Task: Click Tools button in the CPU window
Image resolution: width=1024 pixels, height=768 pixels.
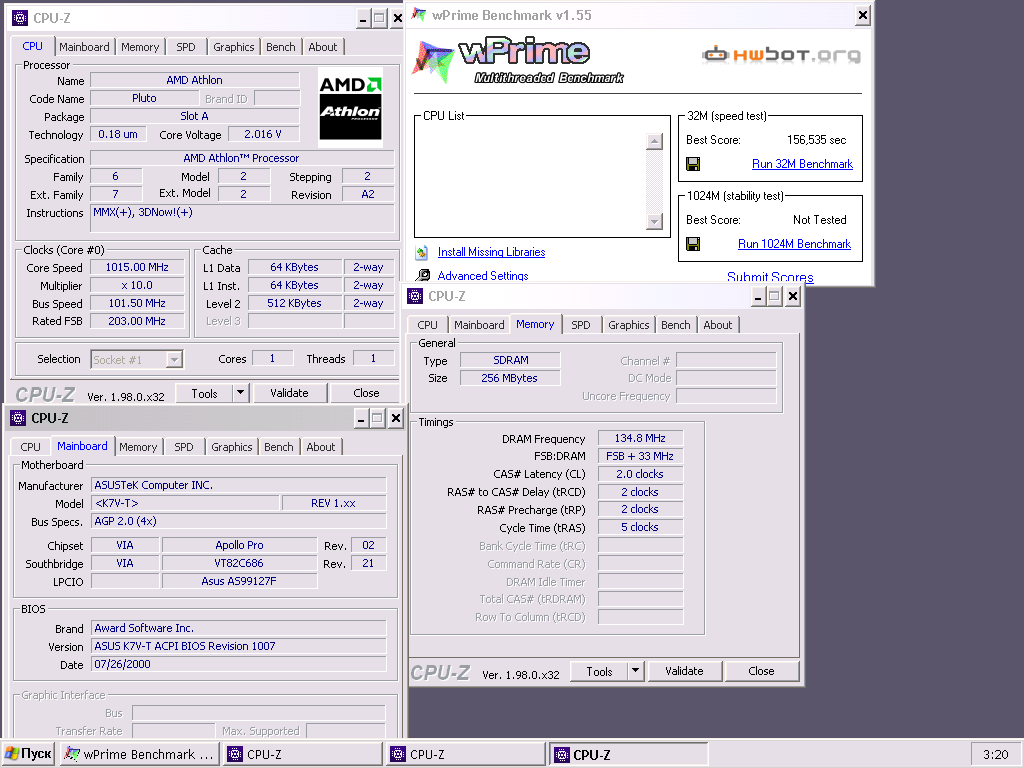Action: click(204, 393)
